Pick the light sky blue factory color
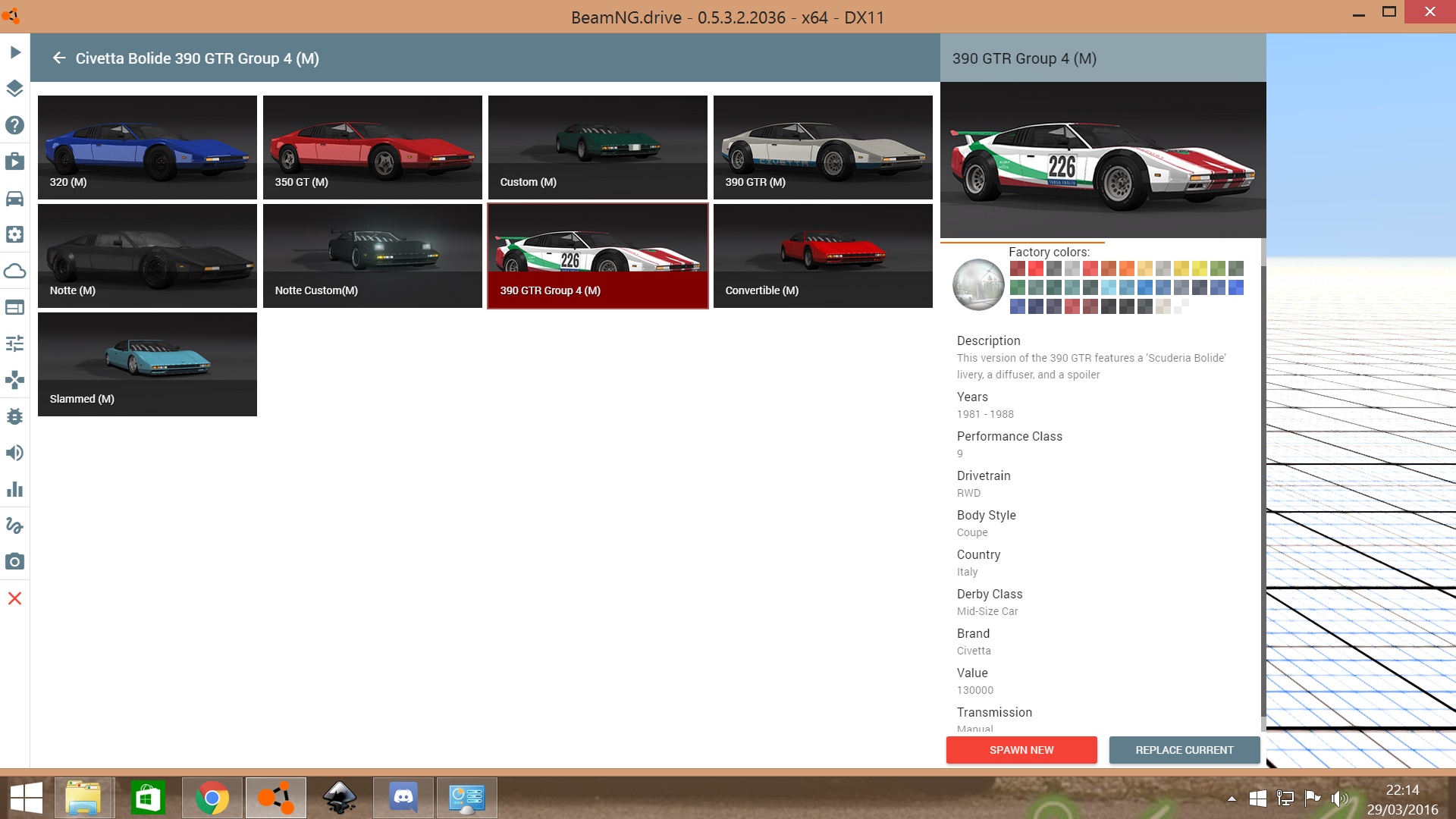Image resolution: width=1456 pixels, height=819 pixels. 1109,287
